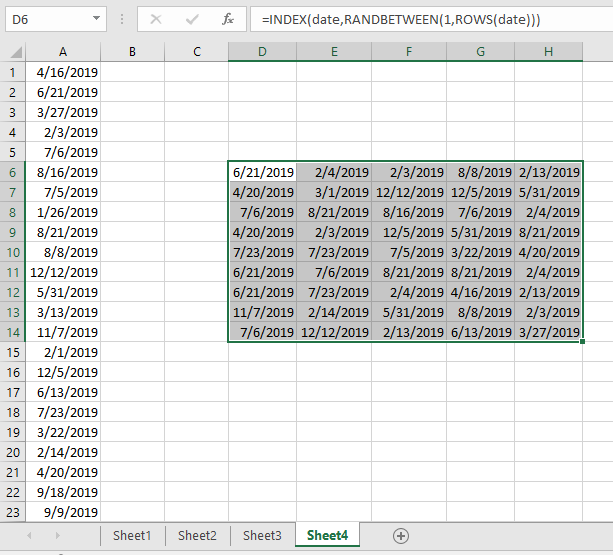Select the active Sheet4 tab
This screenshot has height=555, width=613.
[x=327, y=535]
